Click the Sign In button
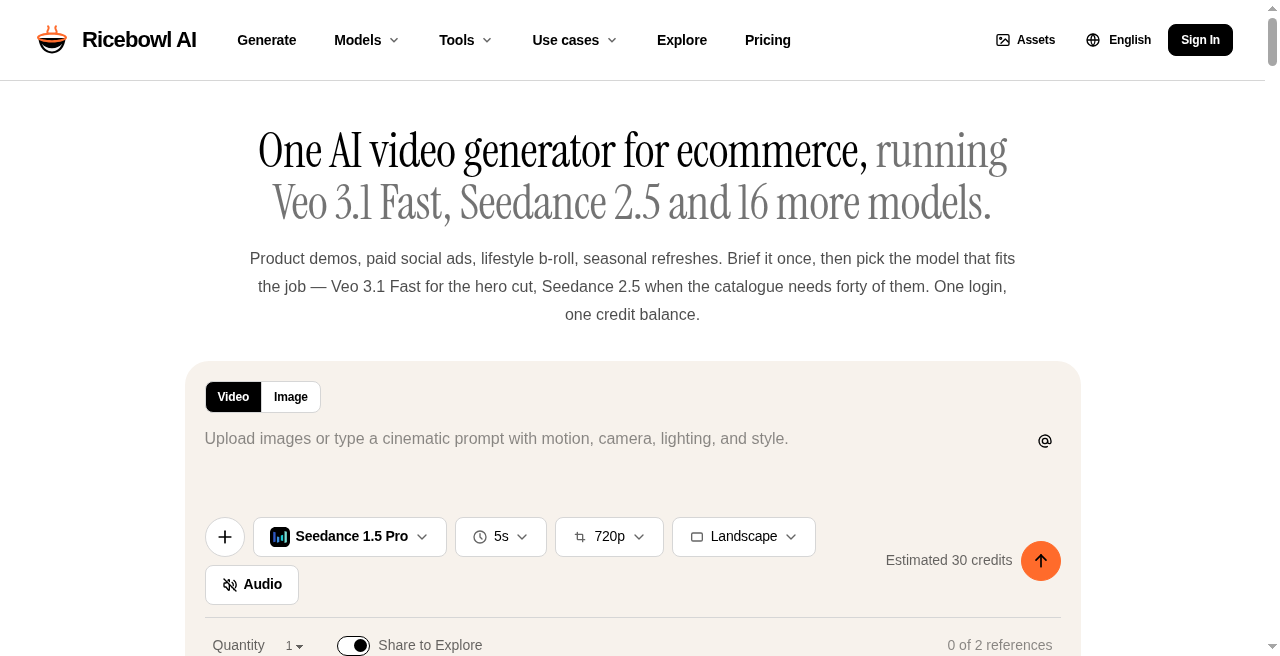 1200,40
